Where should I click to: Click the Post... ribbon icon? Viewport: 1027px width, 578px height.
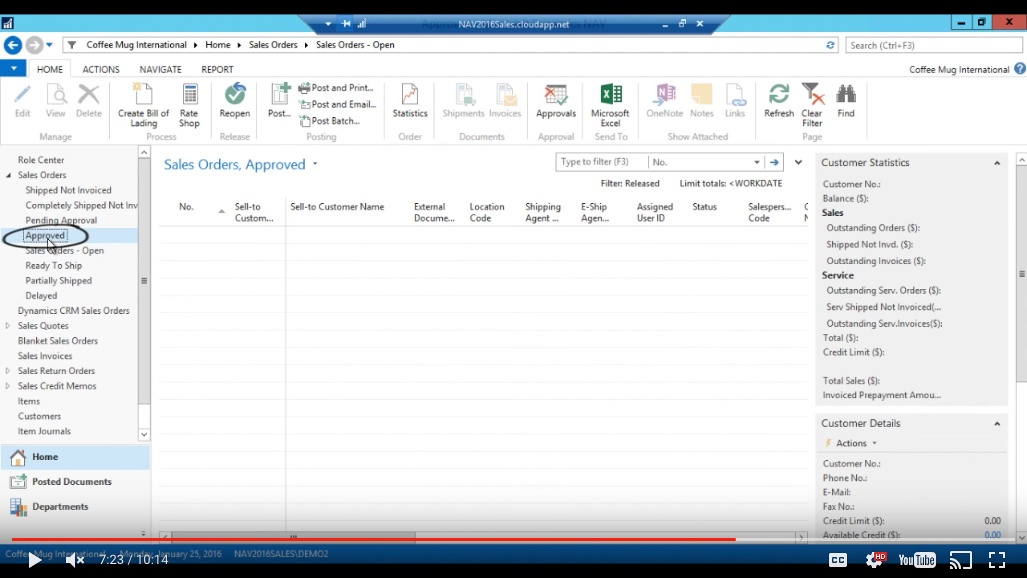pyautogui.click(x=279, y=100)
